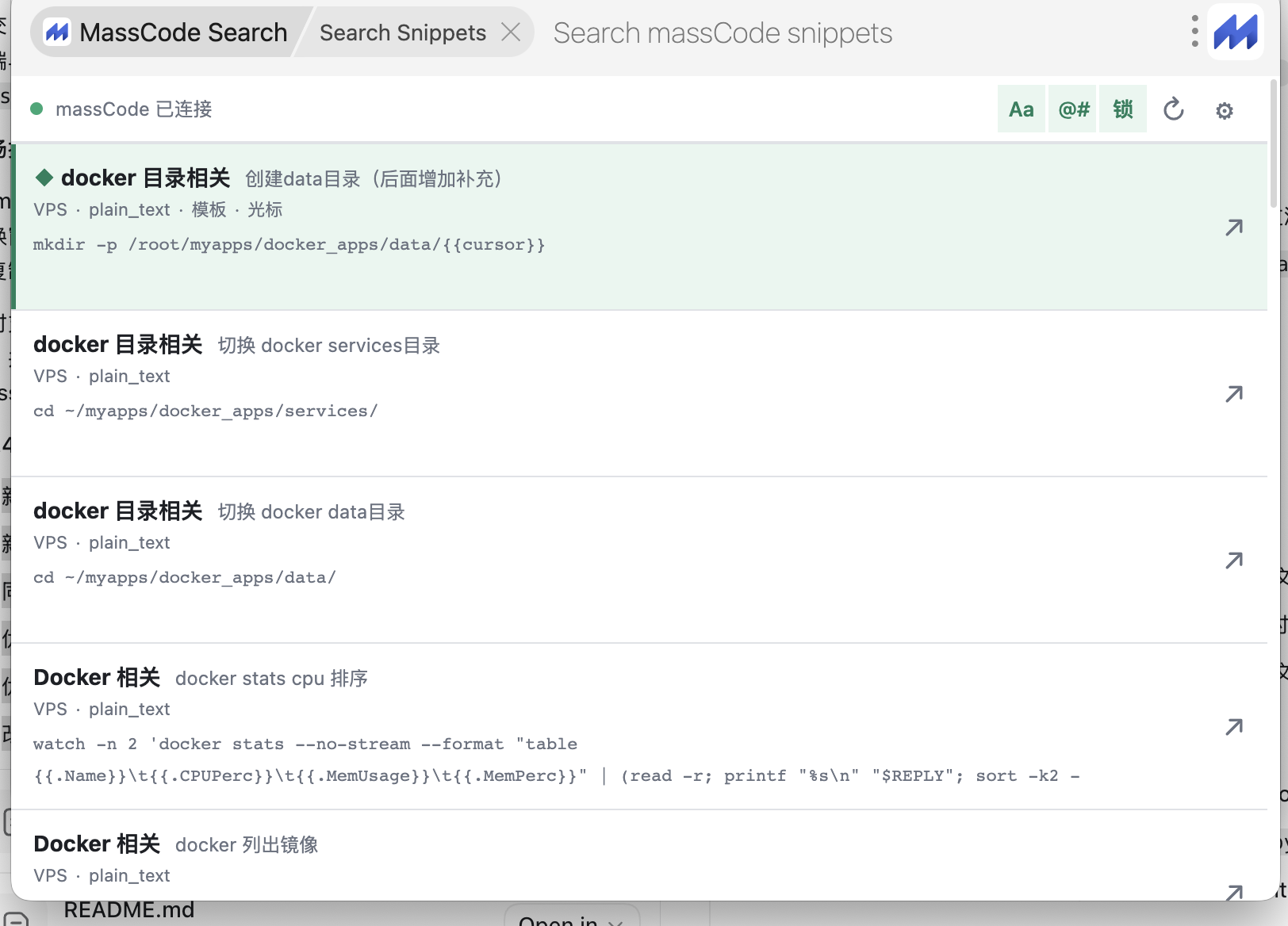1288x926 pixels.
Task: Click the 模板 tag on the selected snippet
Action: [209, 209]
